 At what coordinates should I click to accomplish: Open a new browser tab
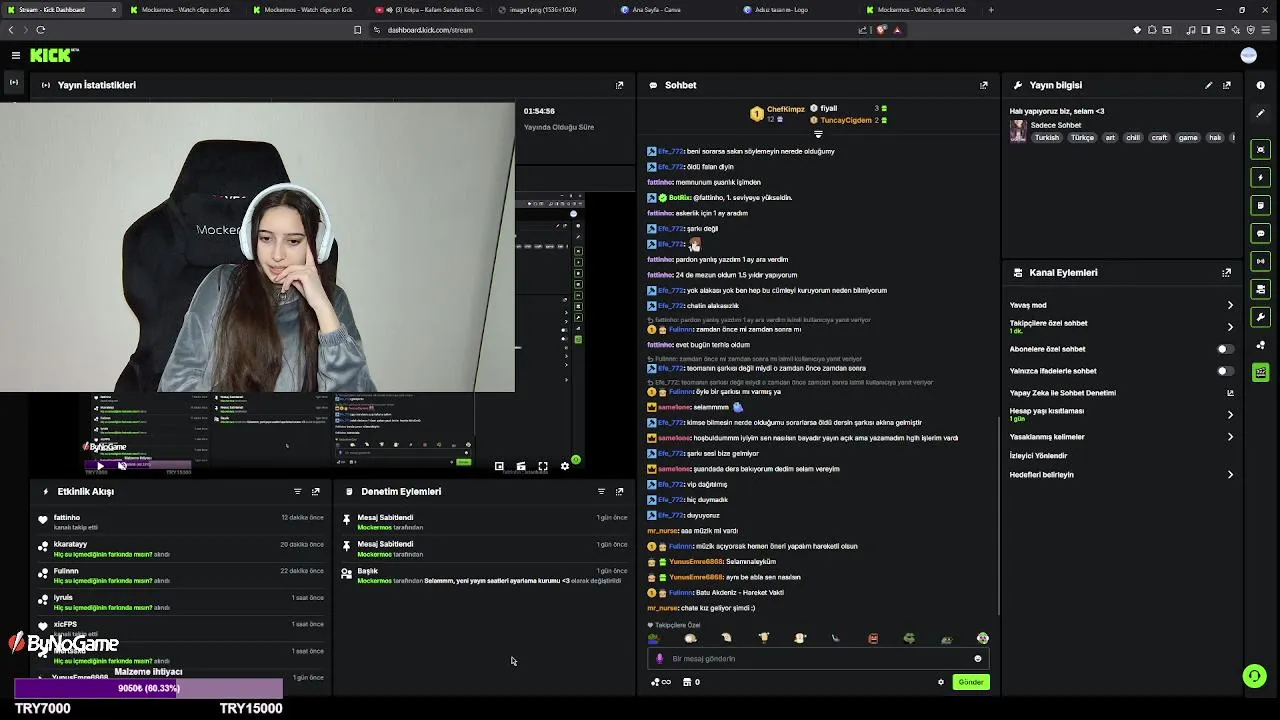991,9
